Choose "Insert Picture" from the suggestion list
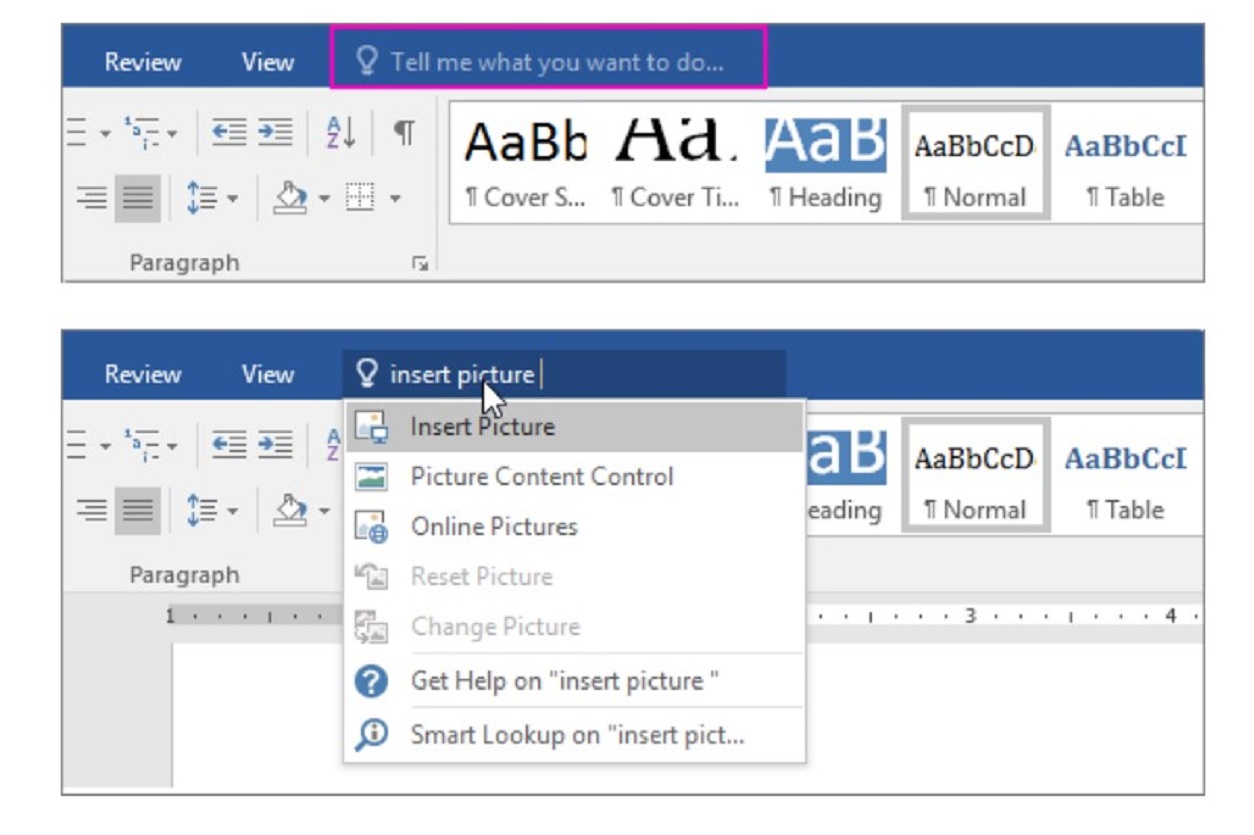The width and height of the screenshot is (1254, 835). point(573,426)
